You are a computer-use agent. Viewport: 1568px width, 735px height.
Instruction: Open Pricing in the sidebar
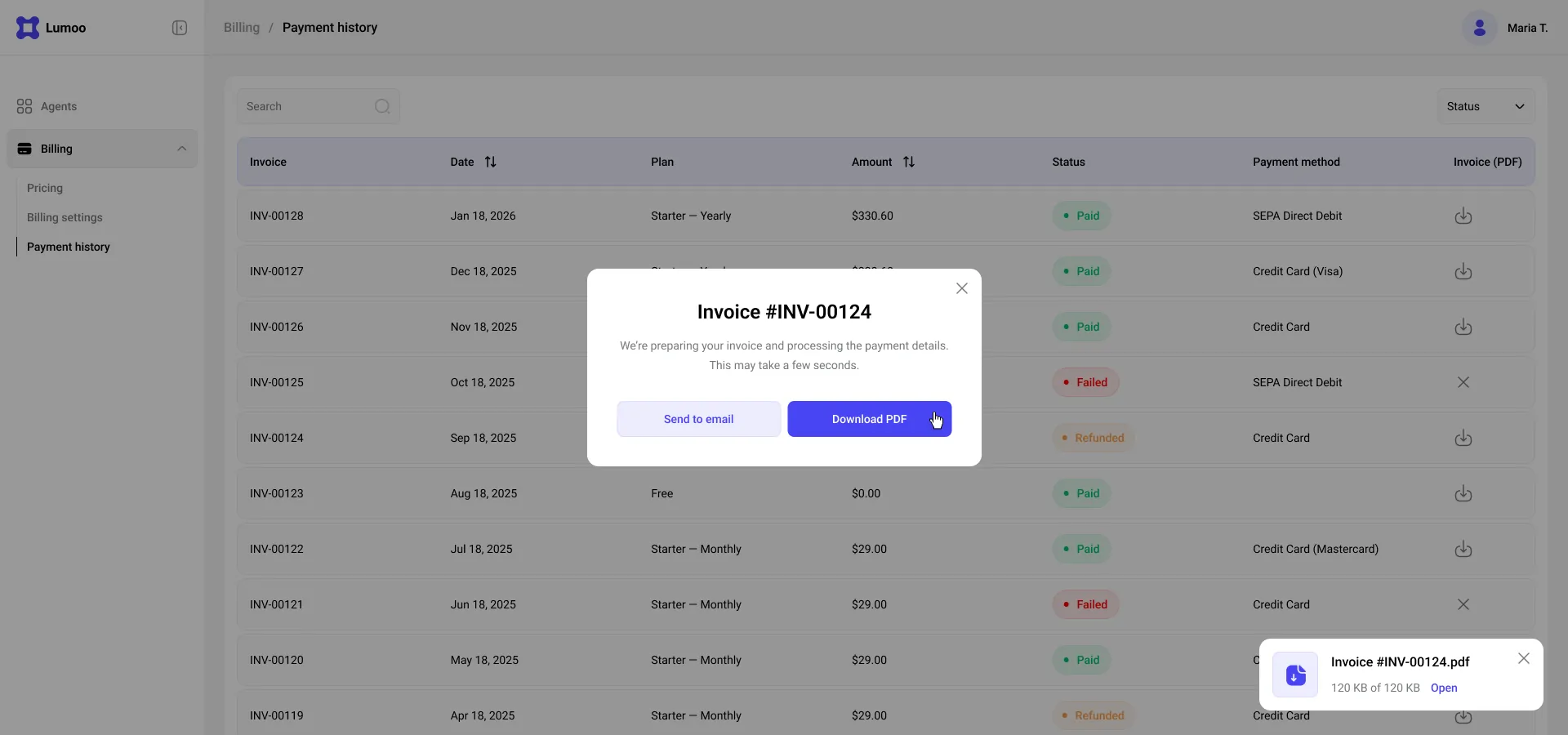[x=45, y=188]
